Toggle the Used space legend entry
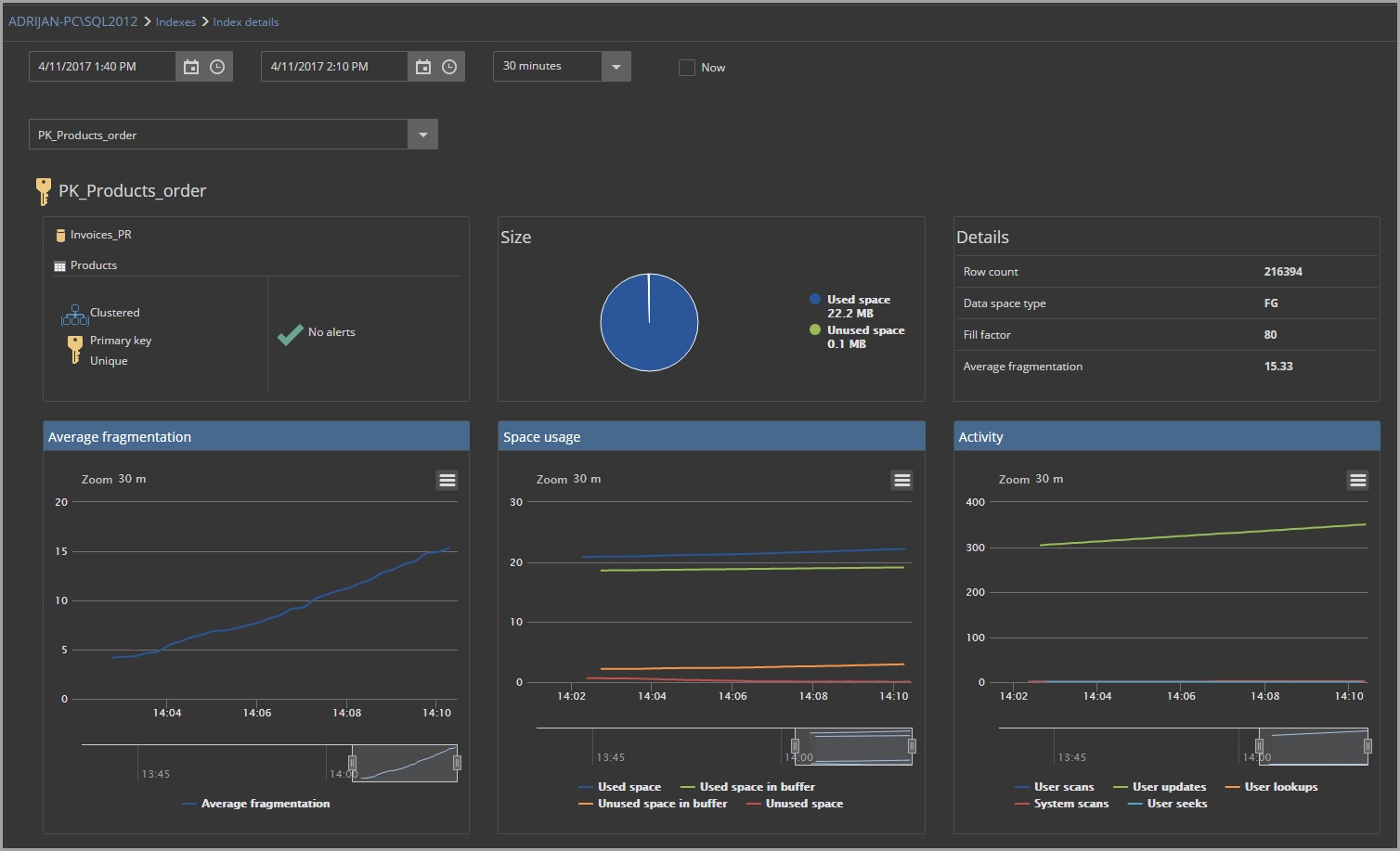Viewport: 1400px width, 851px height. (621, 786)
